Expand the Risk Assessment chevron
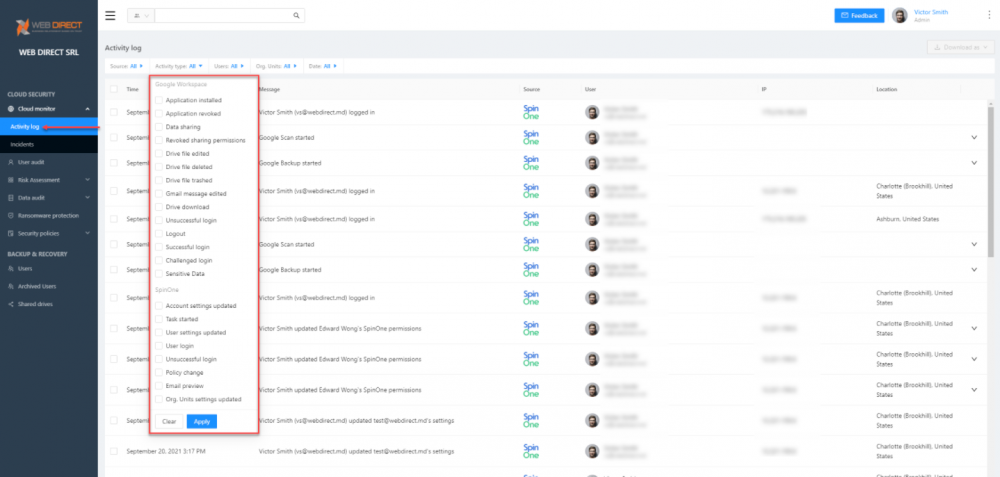 click(87, 180)
